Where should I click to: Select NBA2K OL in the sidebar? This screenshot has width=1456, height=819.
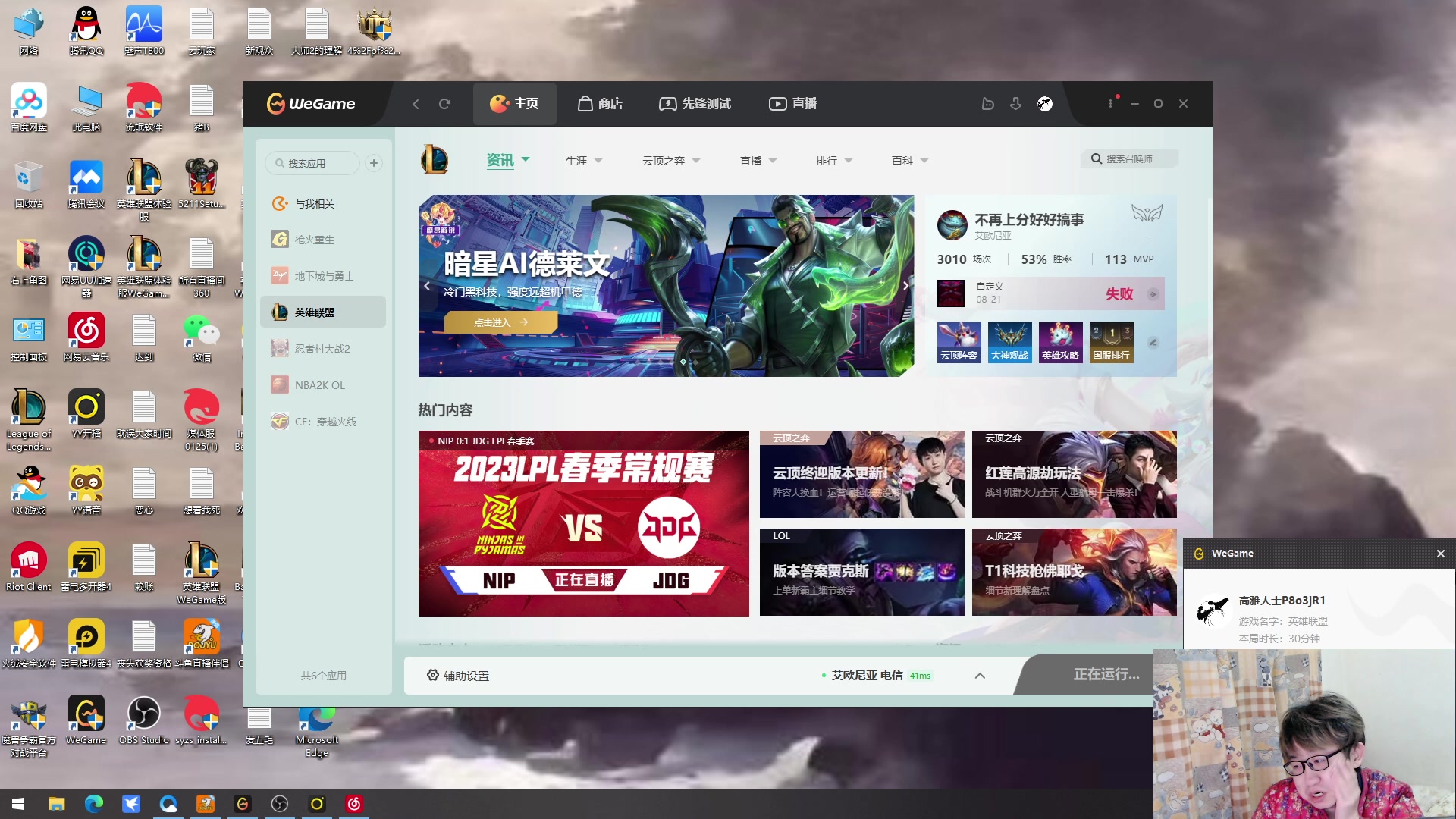(x=323, y=385)
